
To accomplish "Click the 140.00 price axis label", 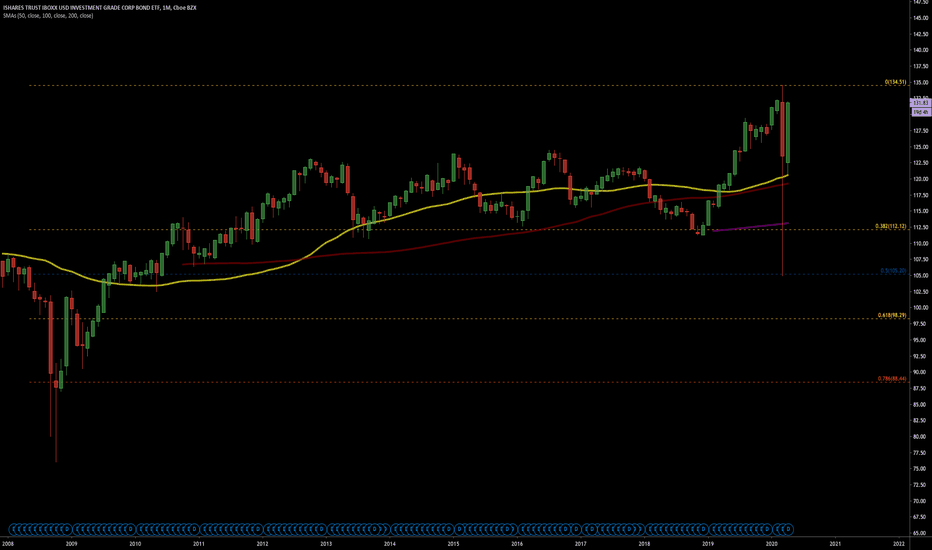I will [x=921, y=50].
